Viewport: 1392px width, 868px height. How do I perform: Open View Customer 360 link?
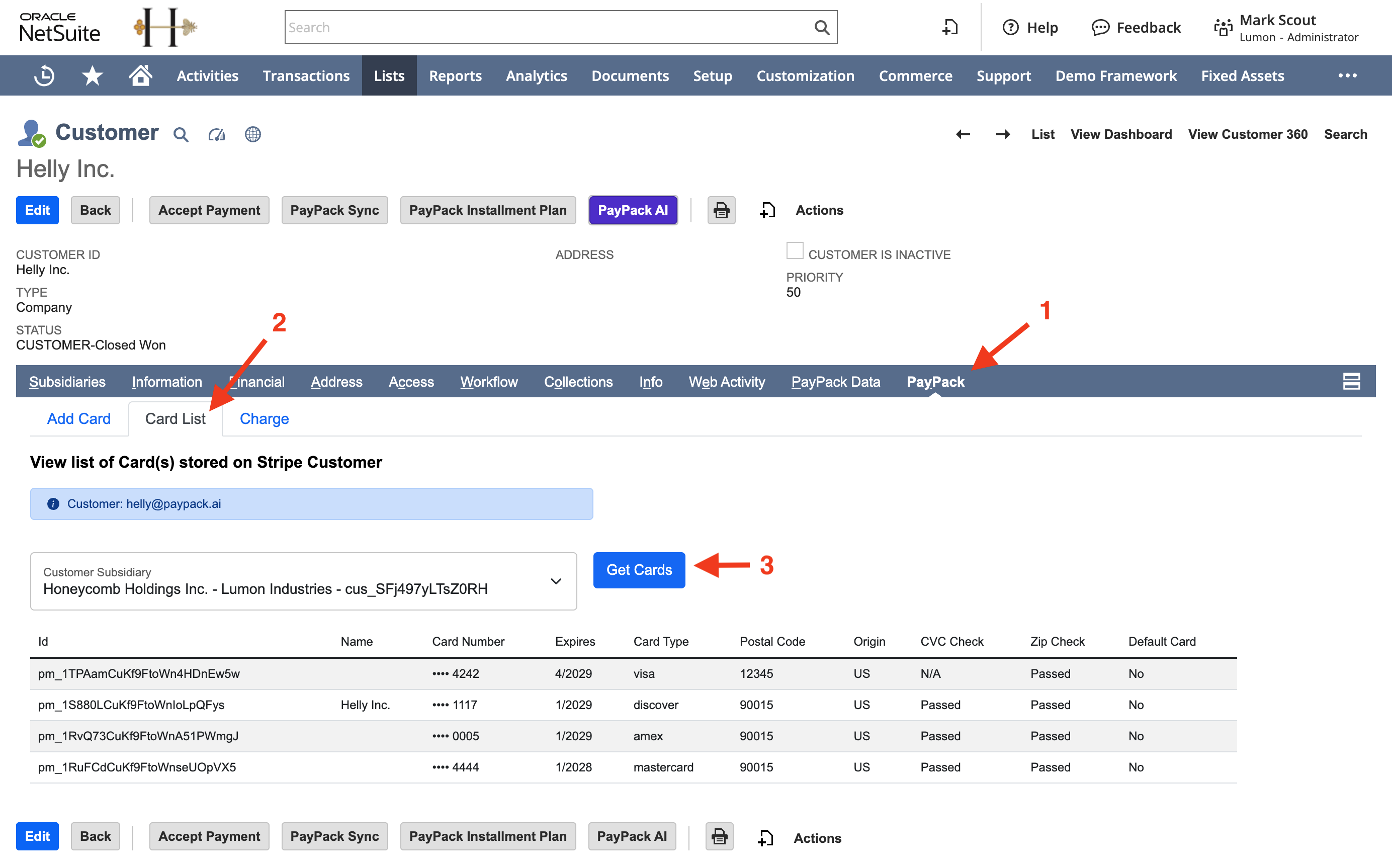pos(1247,134)
